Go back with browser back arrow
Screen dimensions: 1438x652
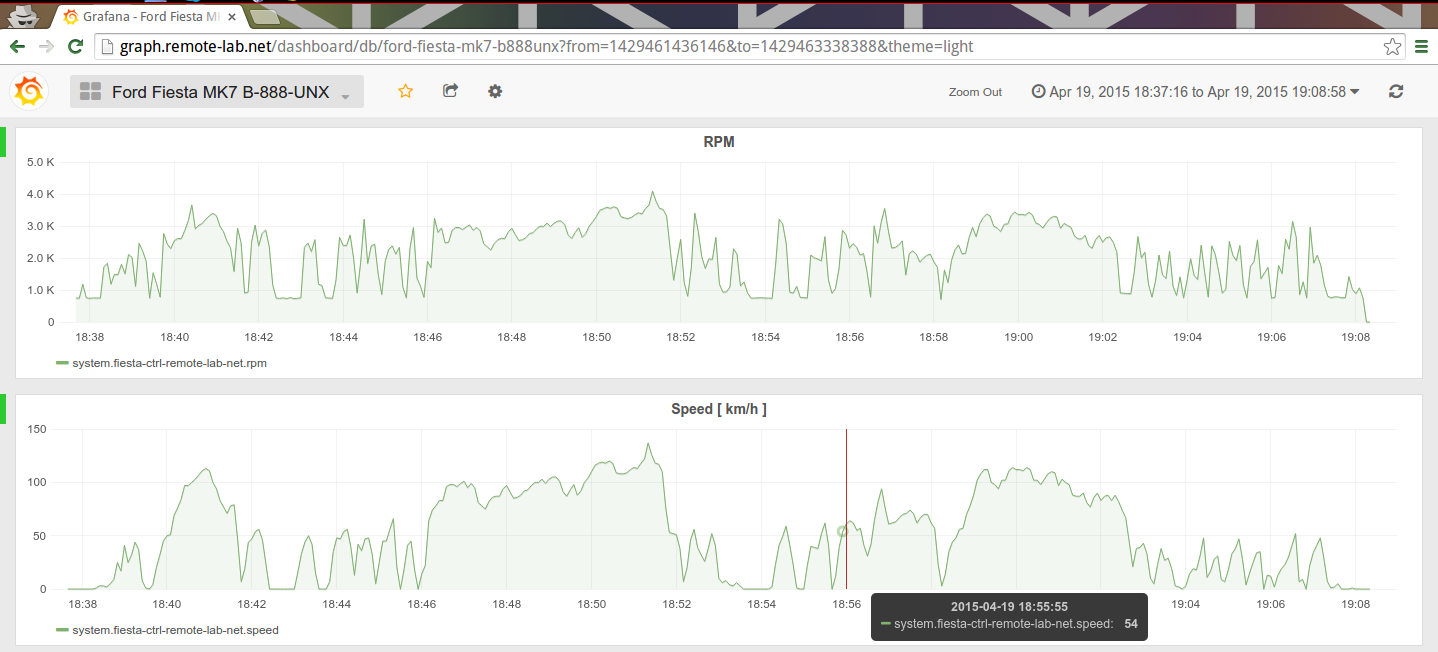18,46
